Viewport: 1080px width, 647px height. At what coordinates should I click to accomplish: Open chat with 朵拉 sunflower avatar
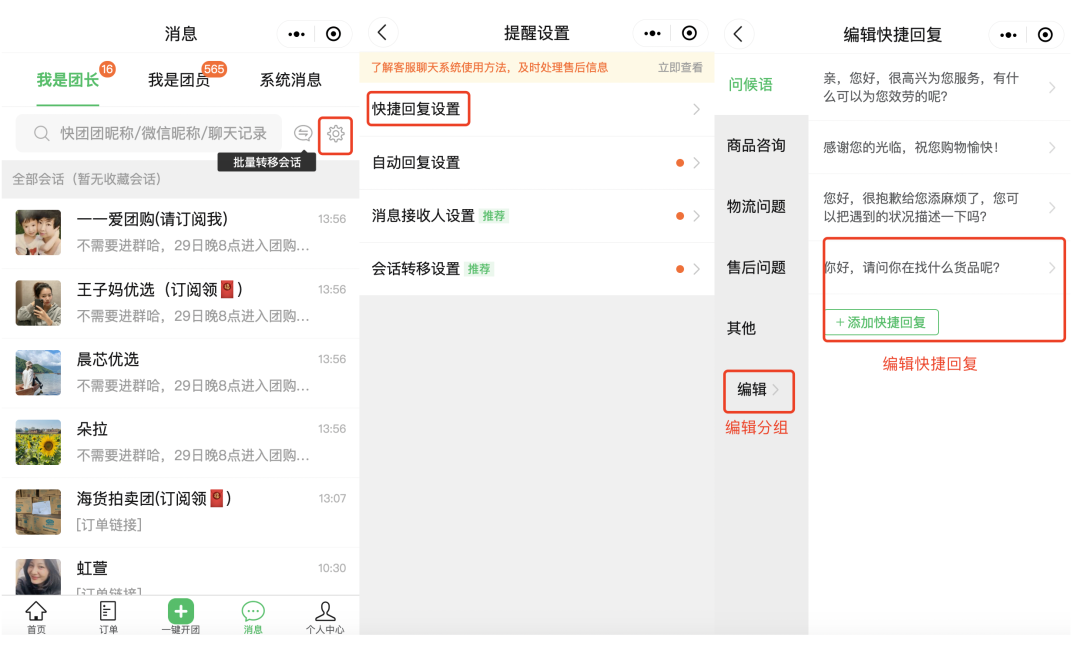click(x=180, y=441)
